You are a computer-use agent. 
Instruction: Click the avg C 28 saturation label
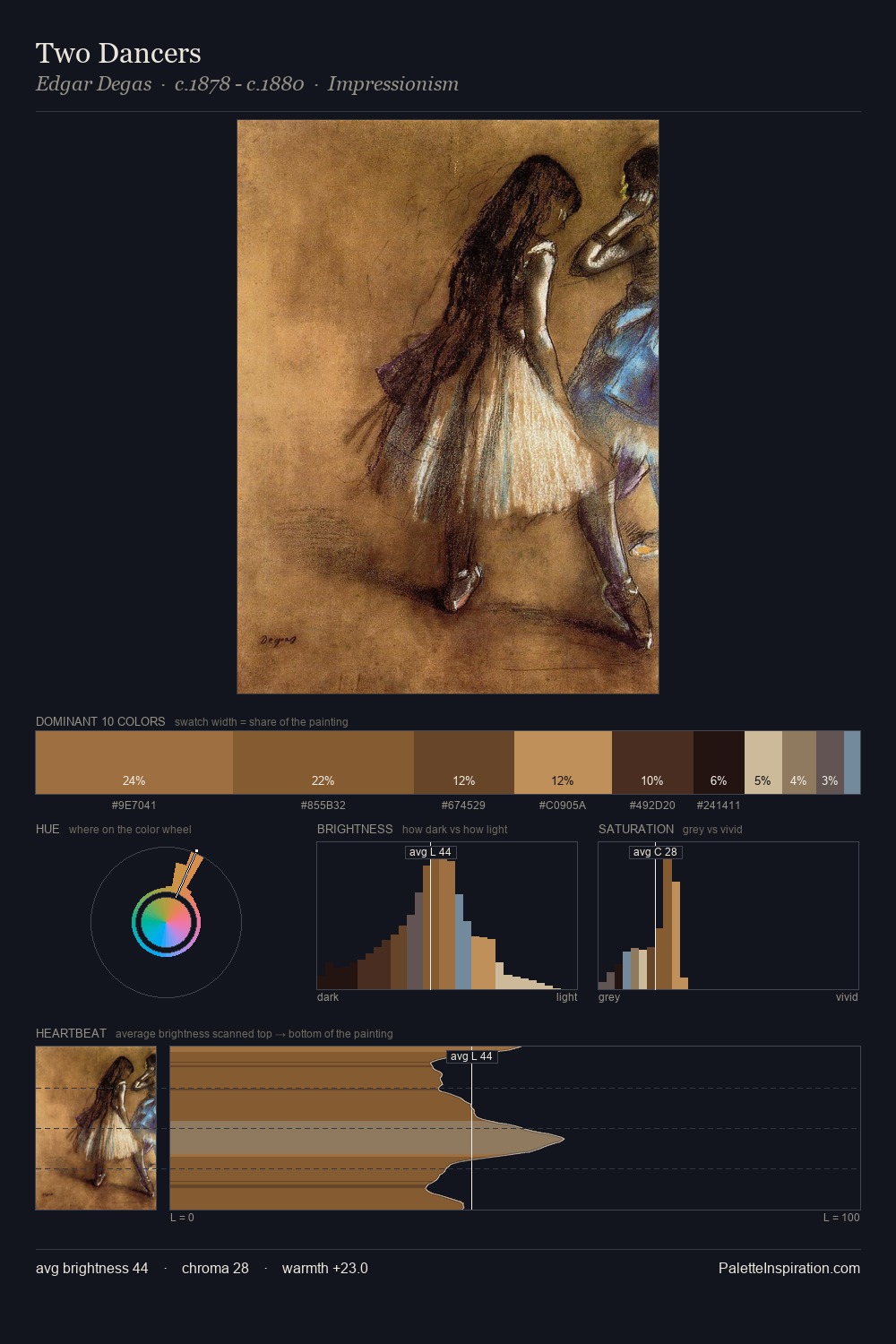coord(655,852)
